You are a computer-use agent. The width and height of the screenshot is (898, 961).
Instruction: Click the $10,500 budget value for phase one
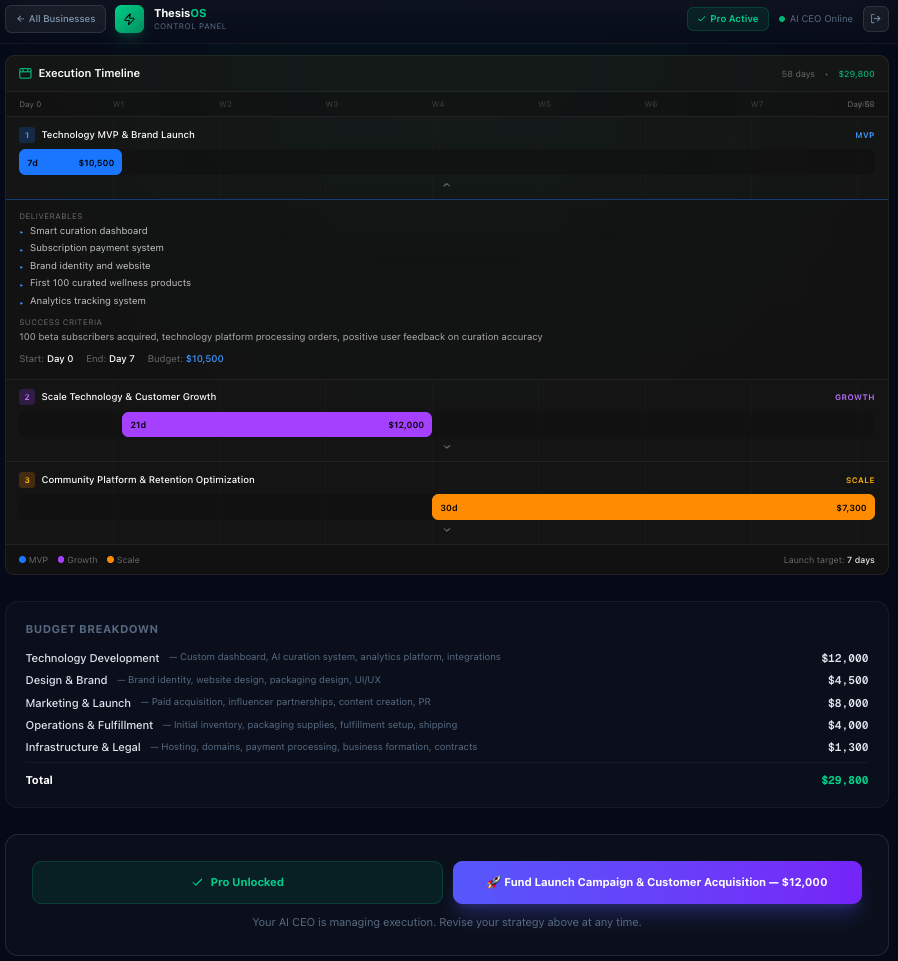point(204,358)
